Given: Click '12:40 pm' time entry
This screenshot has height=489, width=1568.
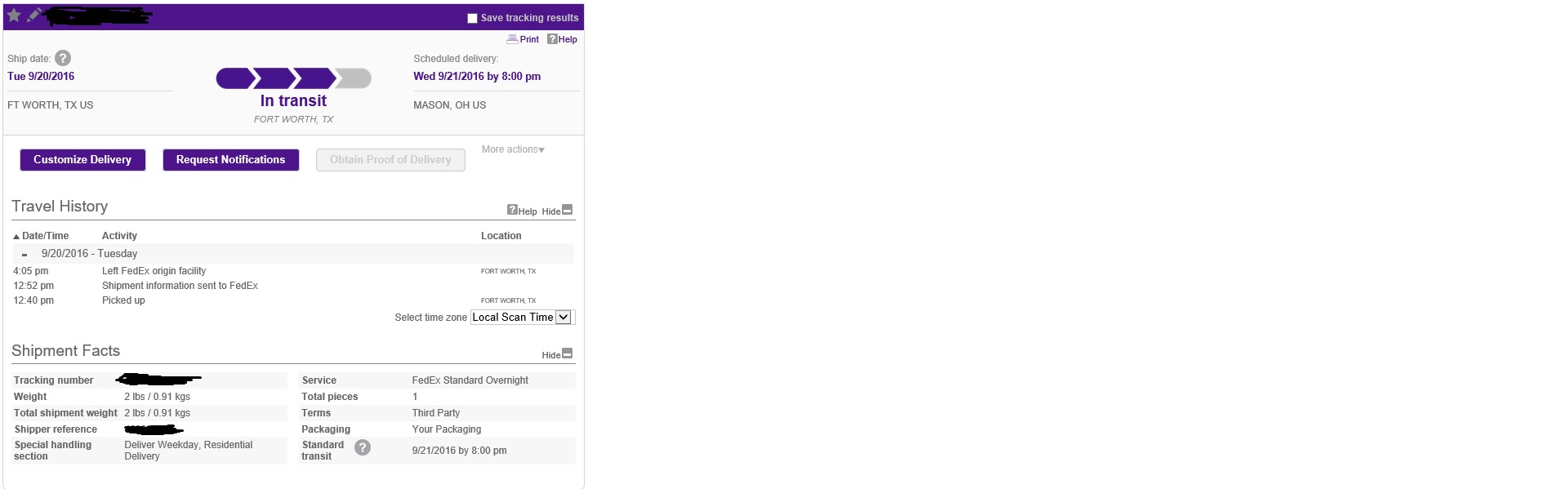Looking at the screenshot, I should tap(33, 300).
